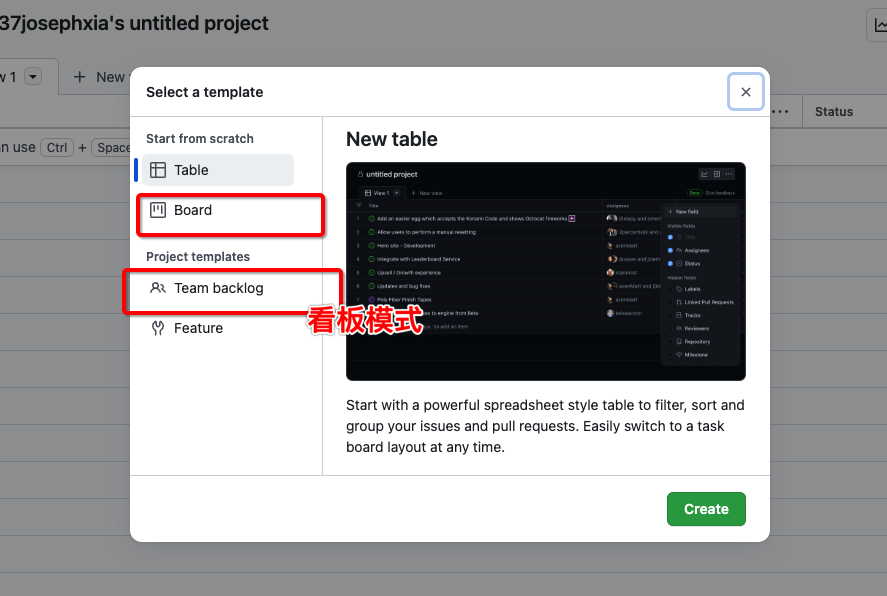The height and width of the screenshot is (596, 887).
Task: Click the Space key badge
Action: coord(112,147)
